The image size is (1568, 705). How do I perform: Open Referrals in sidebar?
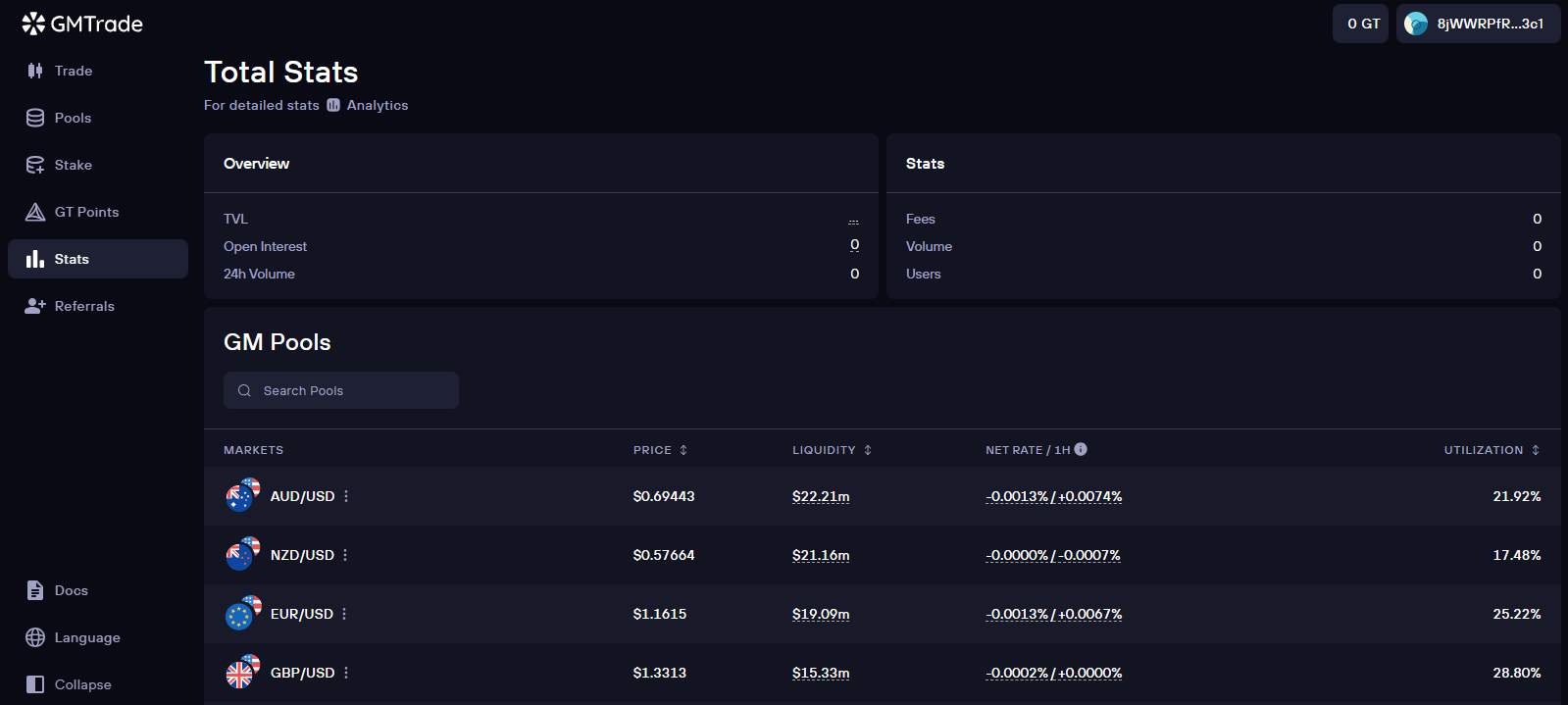(98, 306)
